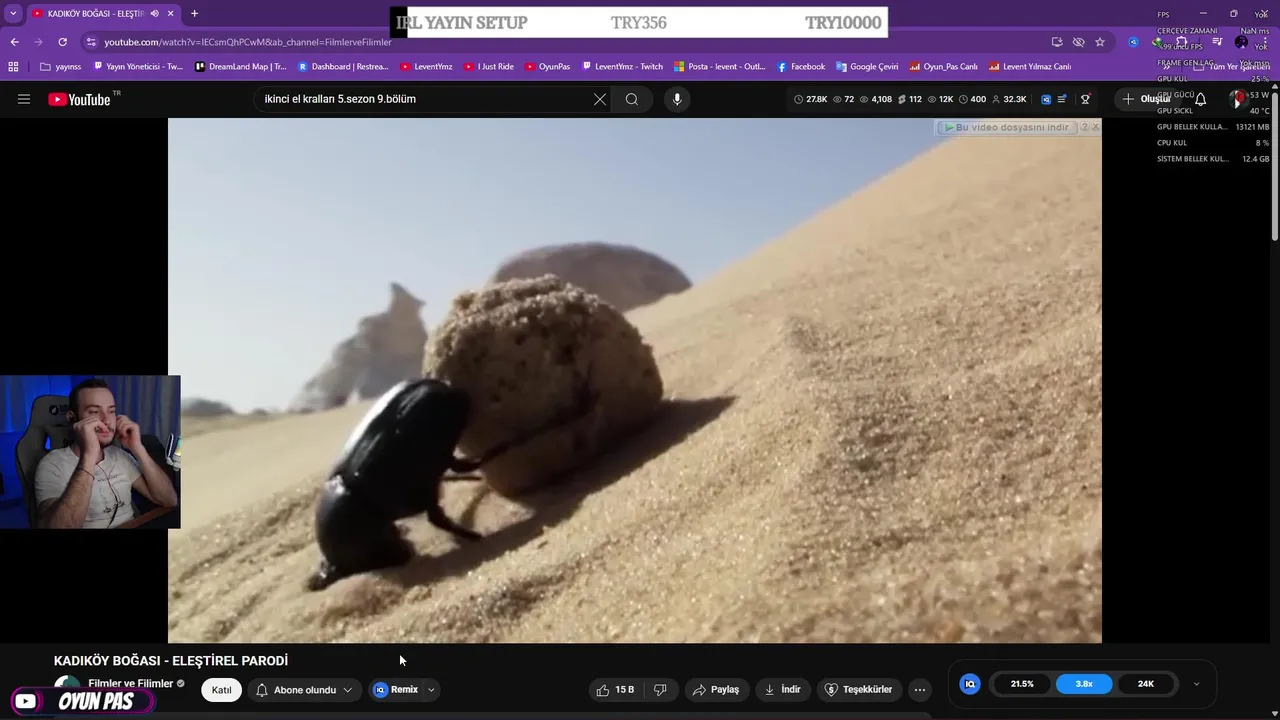The width and height of the screenshot is (1280, 720).
Task: Dislike the video with thumbs down
Action: 660,690
